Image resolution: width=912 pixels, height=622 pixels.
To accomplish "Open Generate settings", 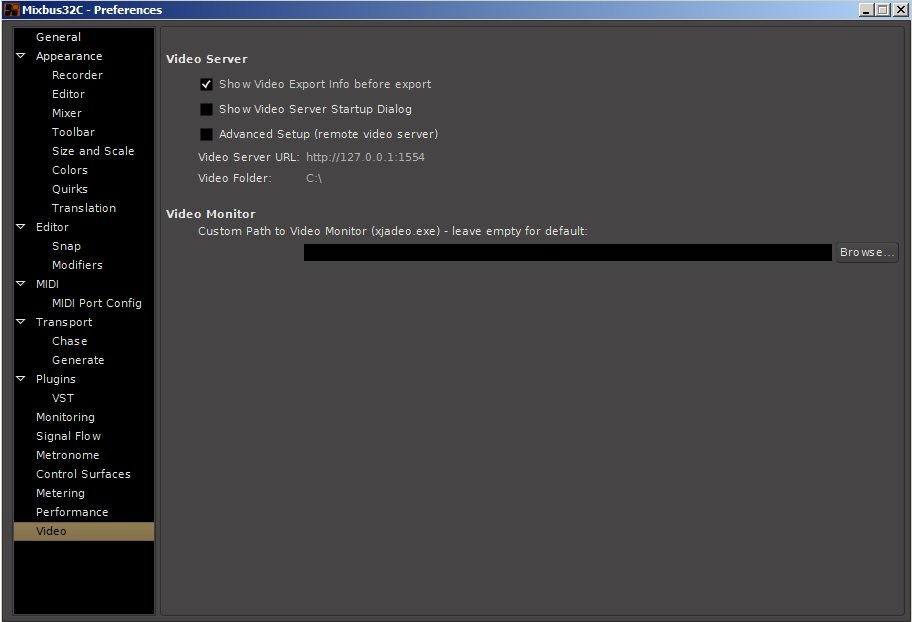I will coord(77,360).
